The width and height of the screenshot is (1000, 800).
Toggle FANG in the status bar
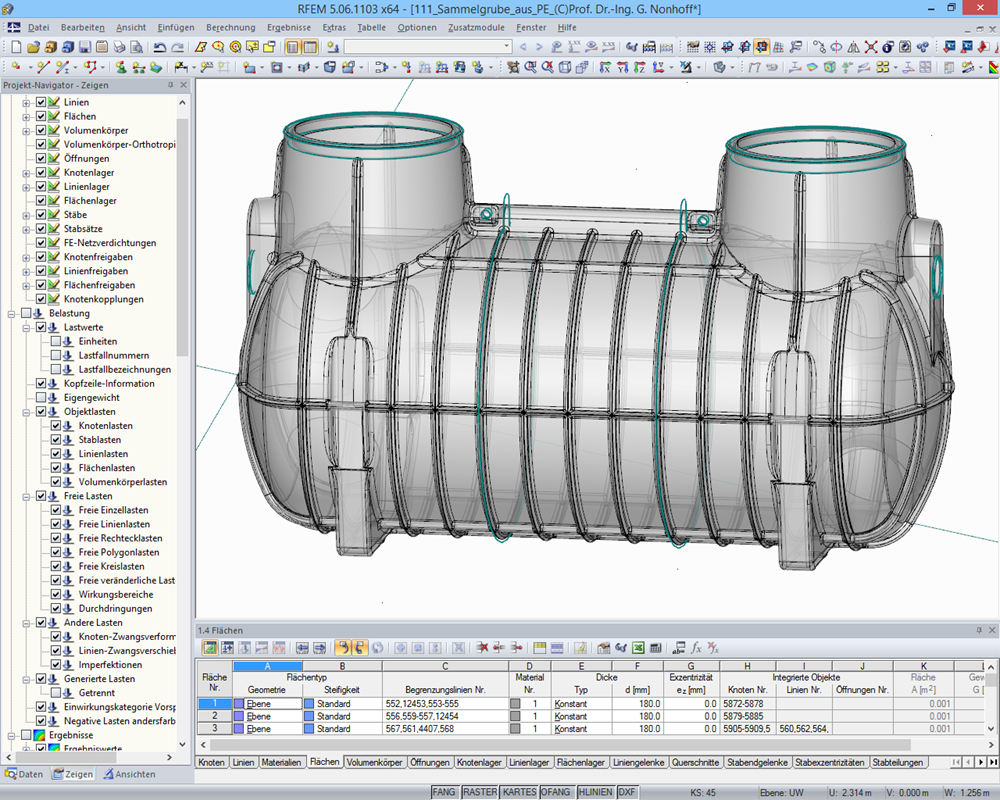[444, 792]
